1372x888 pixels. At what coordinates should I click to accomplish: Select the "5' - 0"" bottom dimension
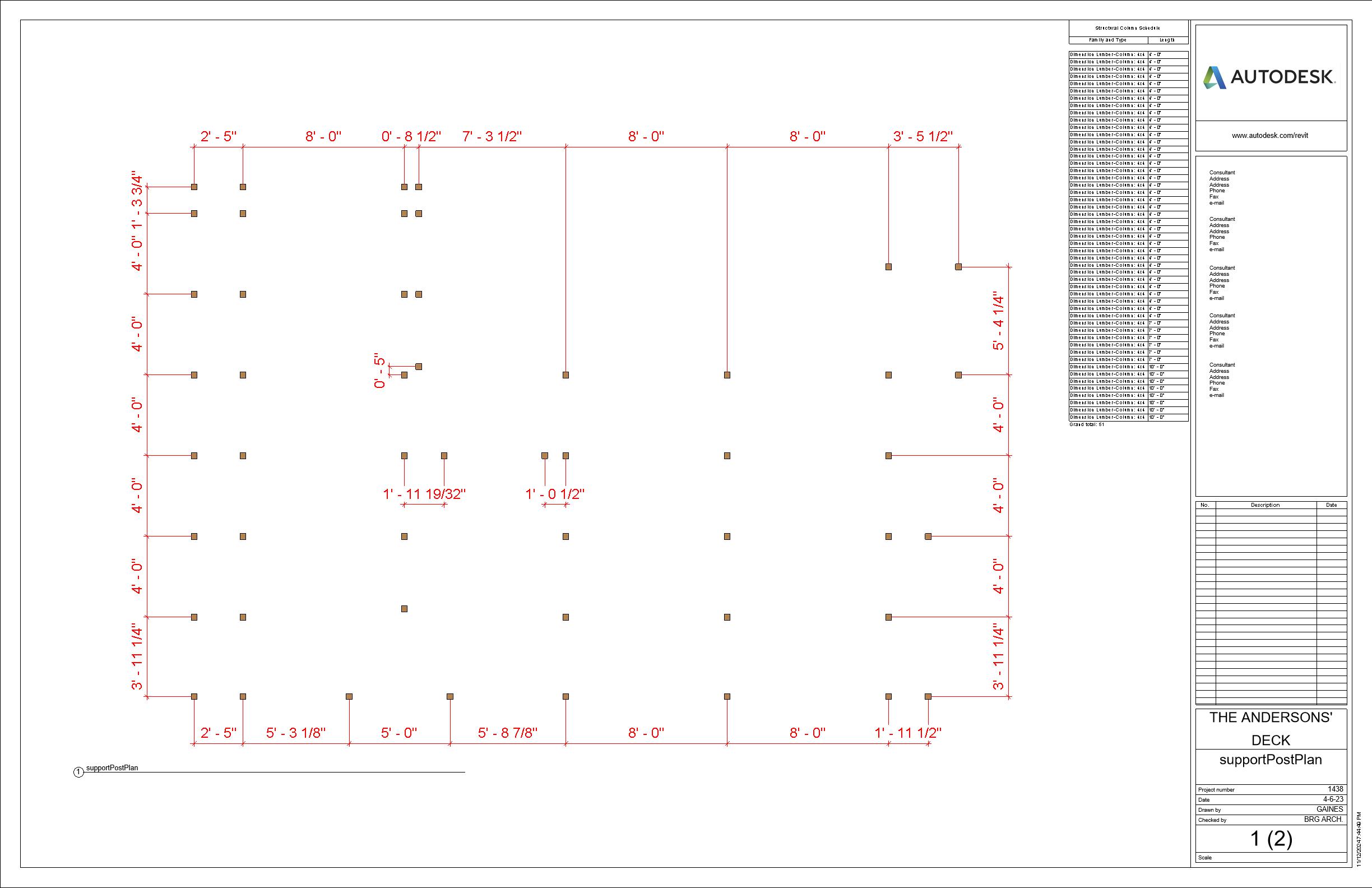[x=399, y=733]
